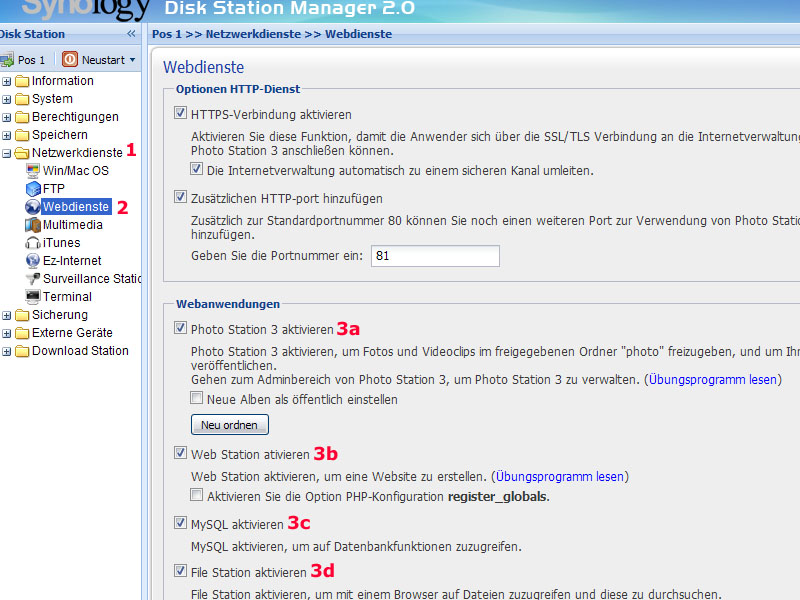Viewport: 800px width, 600px height.
Task: Click the Webdienste globe icon
Action: 33,207
